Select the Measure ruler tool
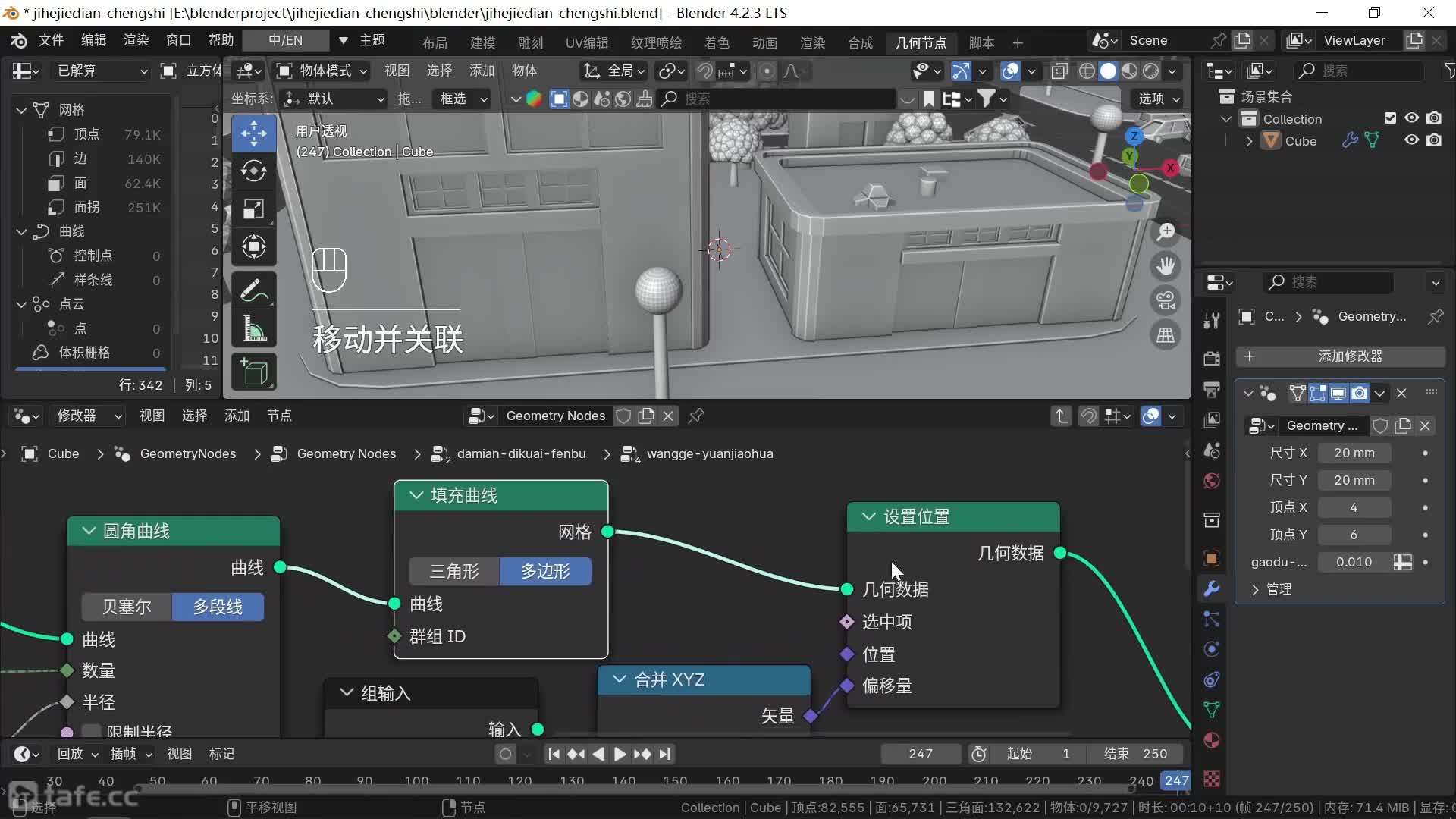The height and width of the screenshot is (819, 1456). [x=253, y=329]
